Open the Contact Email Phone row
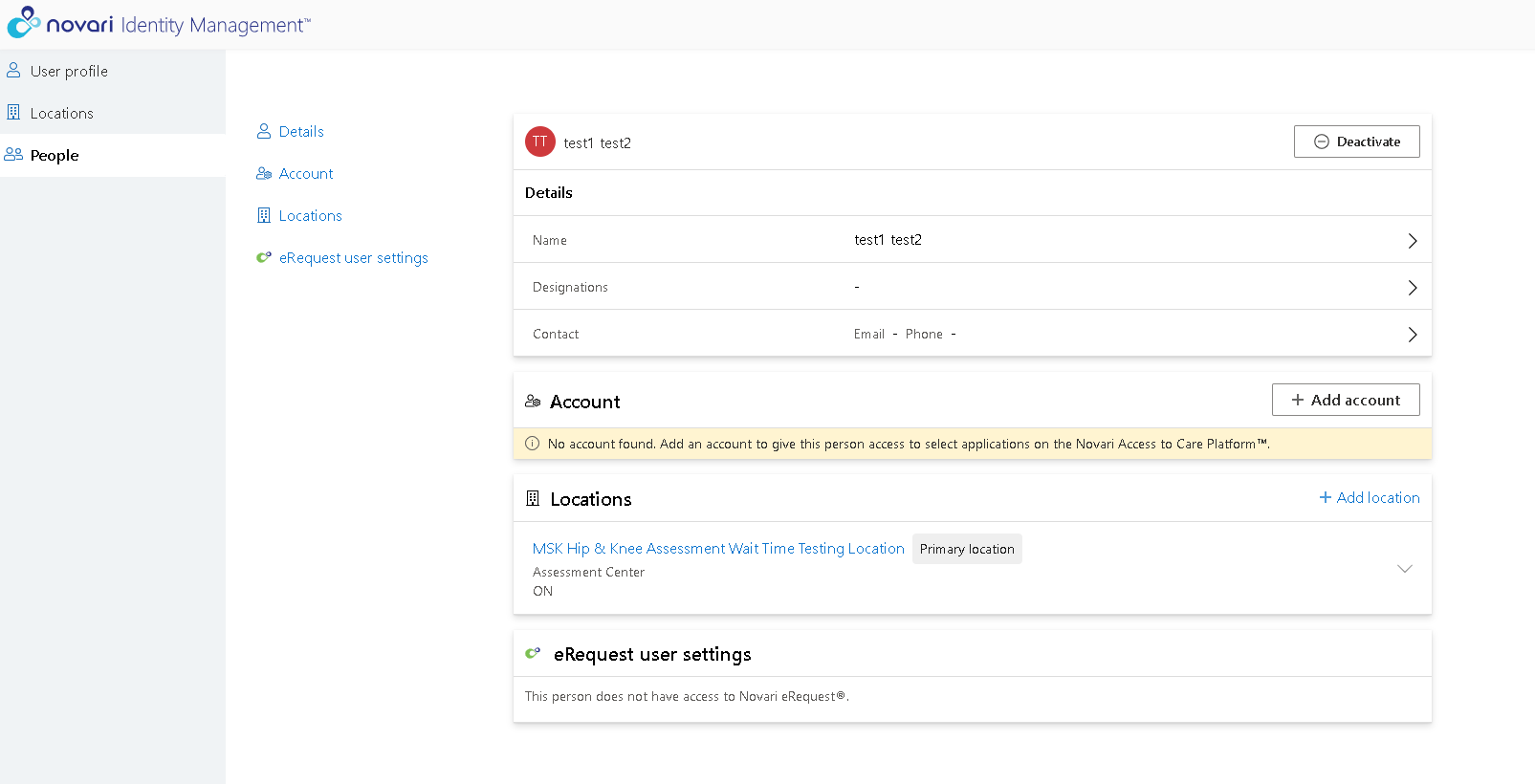1535x784 pixels. (973, 334)
